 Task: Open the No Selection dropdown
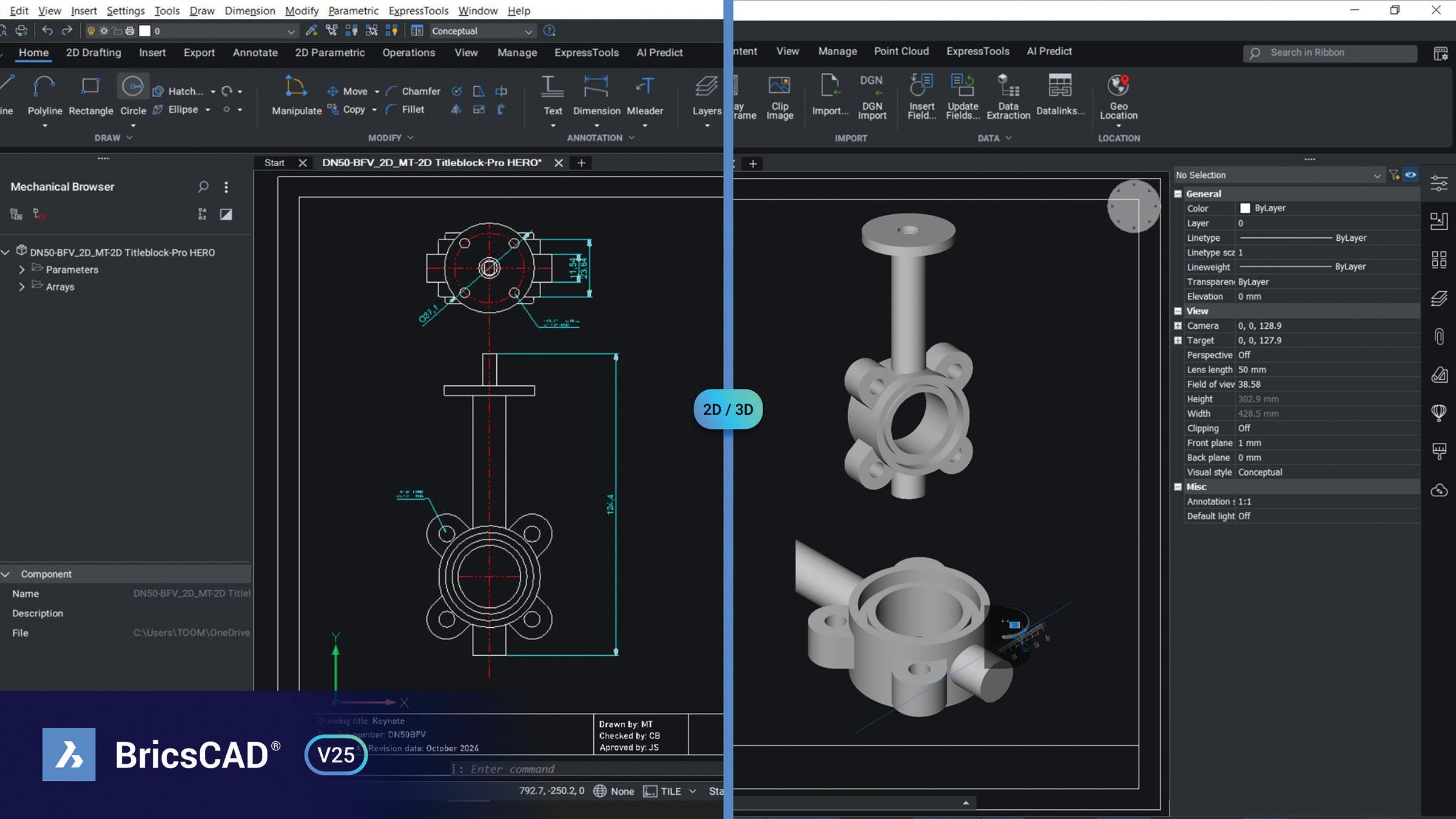pos(1377,175)
